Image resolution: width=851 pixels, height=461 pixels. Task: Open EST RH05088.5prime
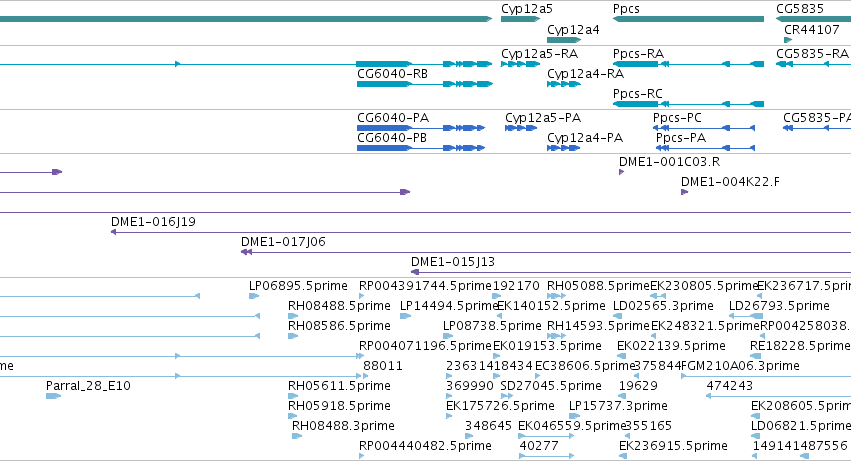[598, 286]
